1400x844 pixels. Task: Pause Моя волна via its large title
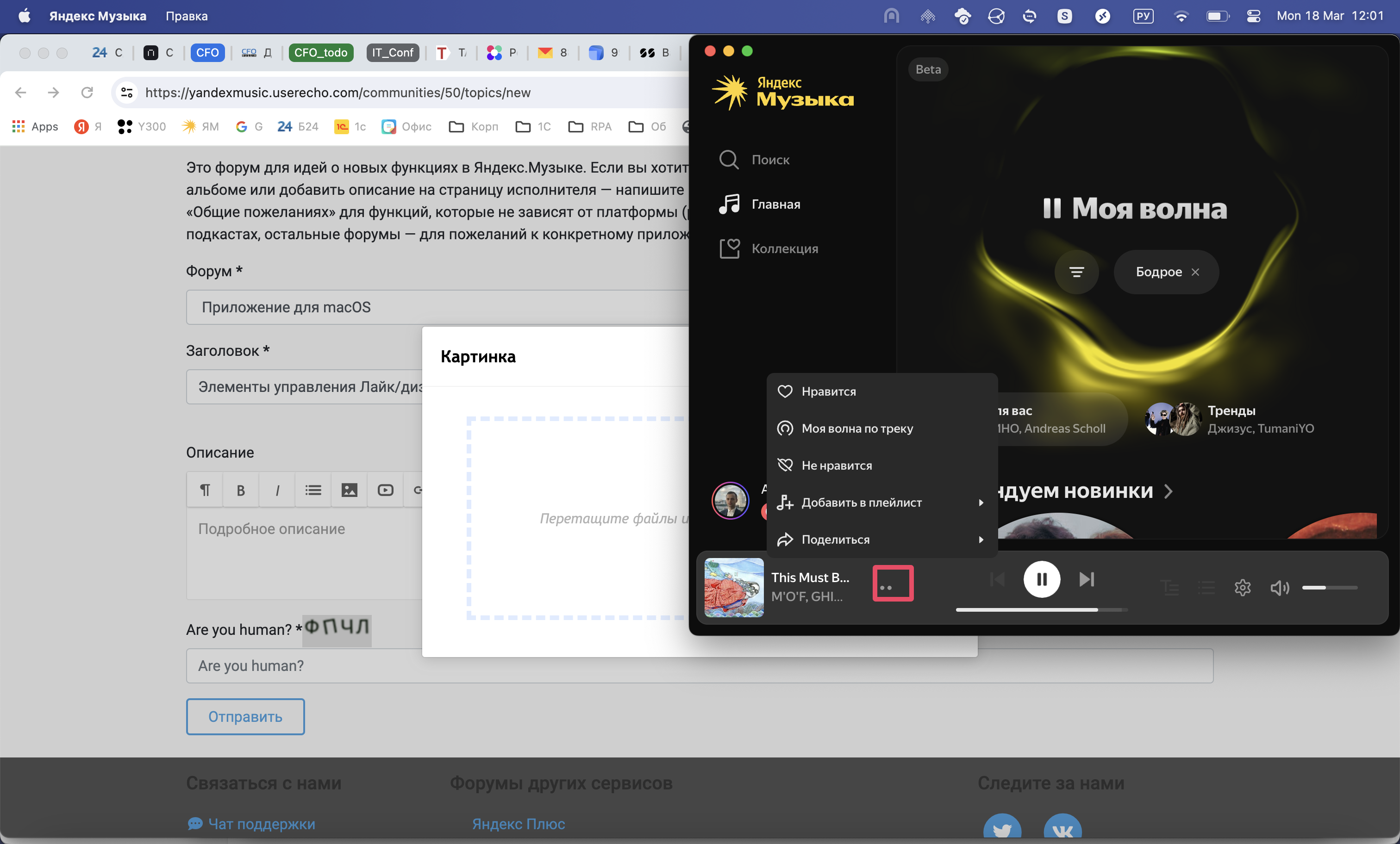click(1135, 208)
